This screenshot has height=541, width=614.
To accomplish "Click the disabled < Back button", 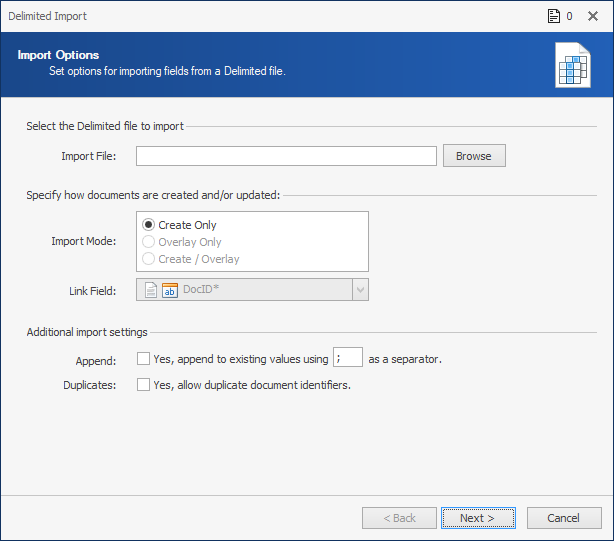I will tap(399, 518).
